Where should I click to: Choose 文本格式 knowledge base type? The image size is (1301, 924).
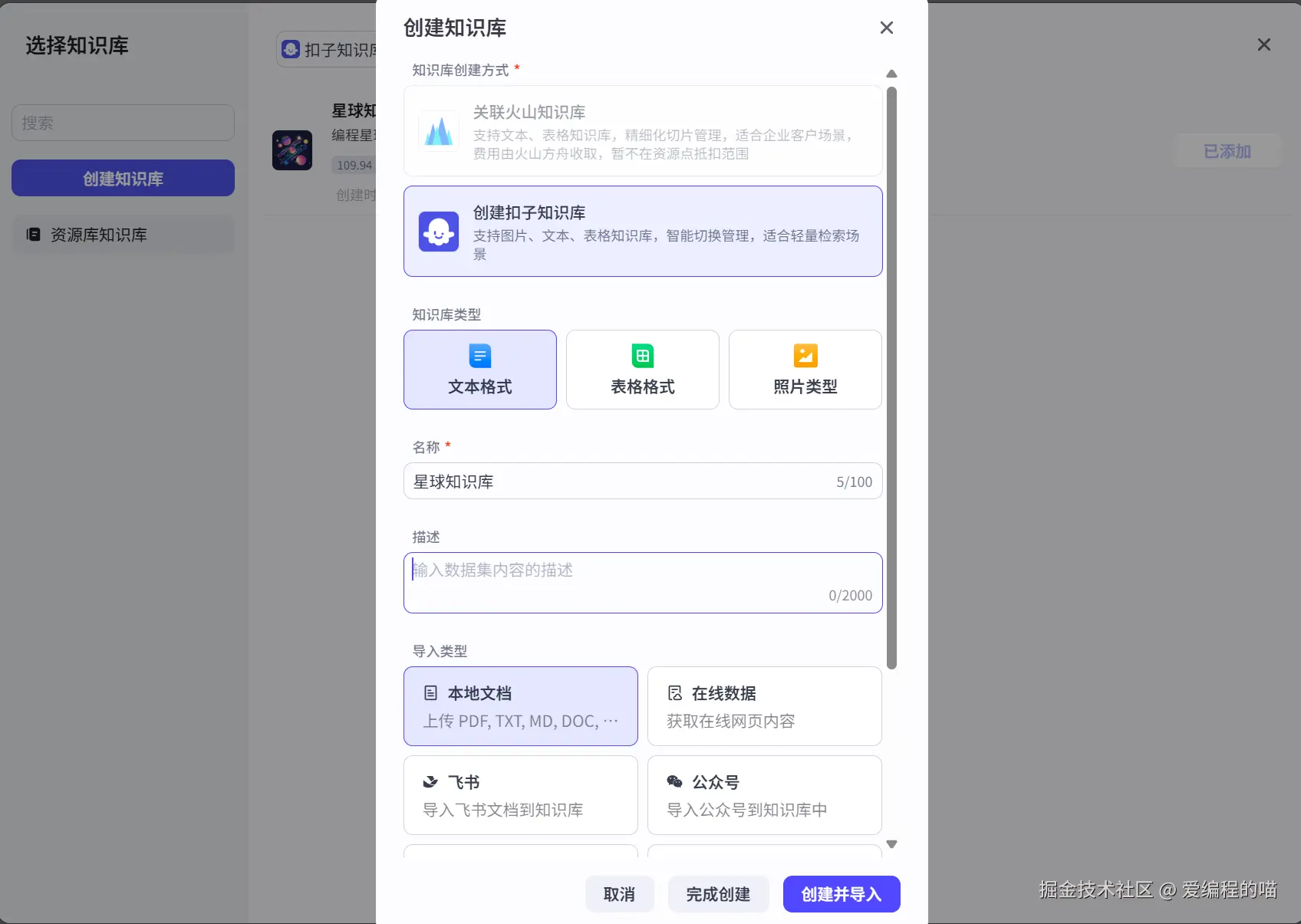[x=480, y=370]
